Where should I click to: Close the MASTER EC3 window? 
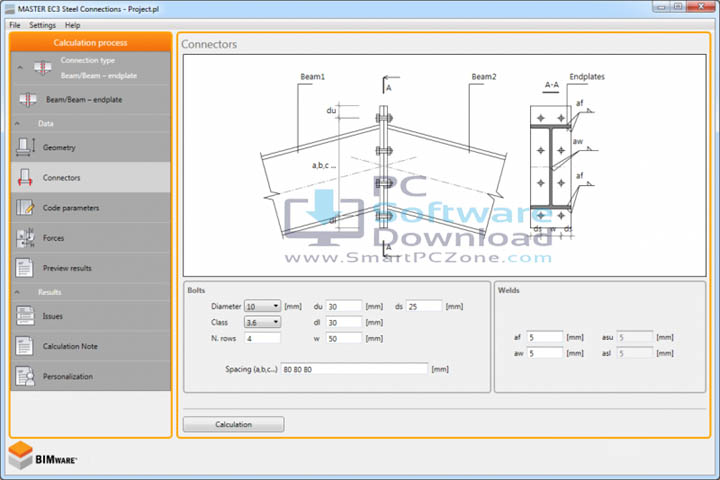tap(701, 7)
